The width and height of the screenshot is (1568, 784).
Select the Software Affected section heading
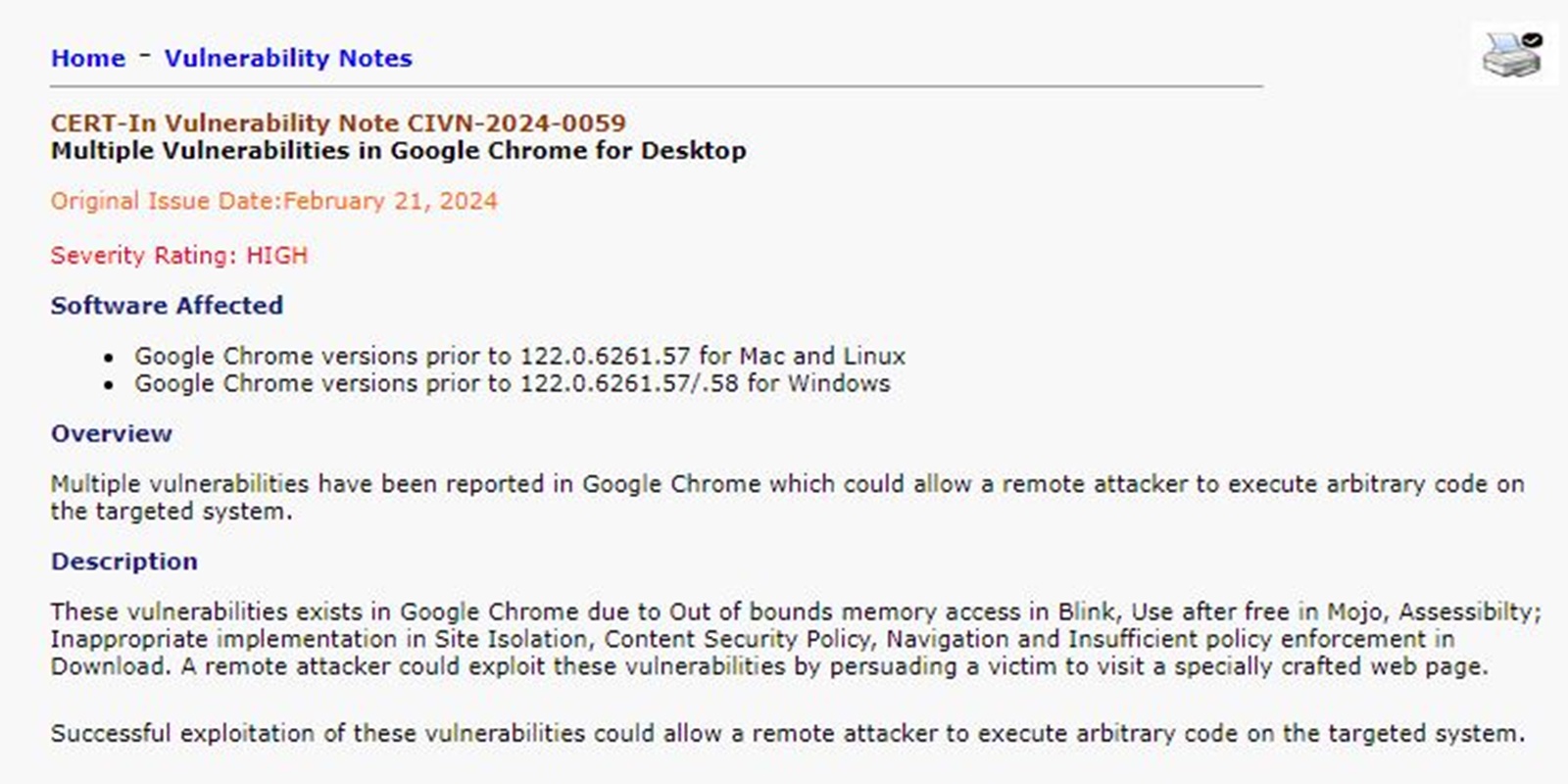(x=166, y=305)
